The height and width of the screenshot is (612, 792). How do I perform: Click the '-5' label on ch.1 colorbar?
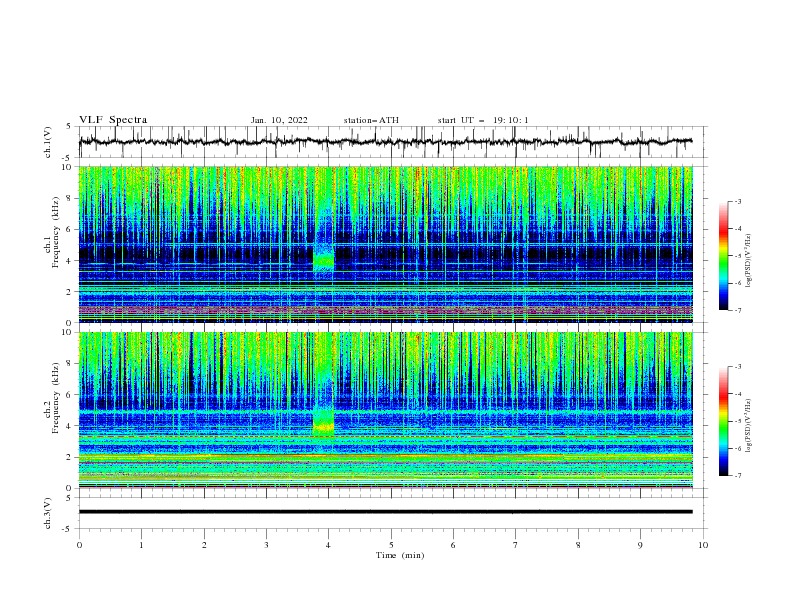click(x=738, y=256)
